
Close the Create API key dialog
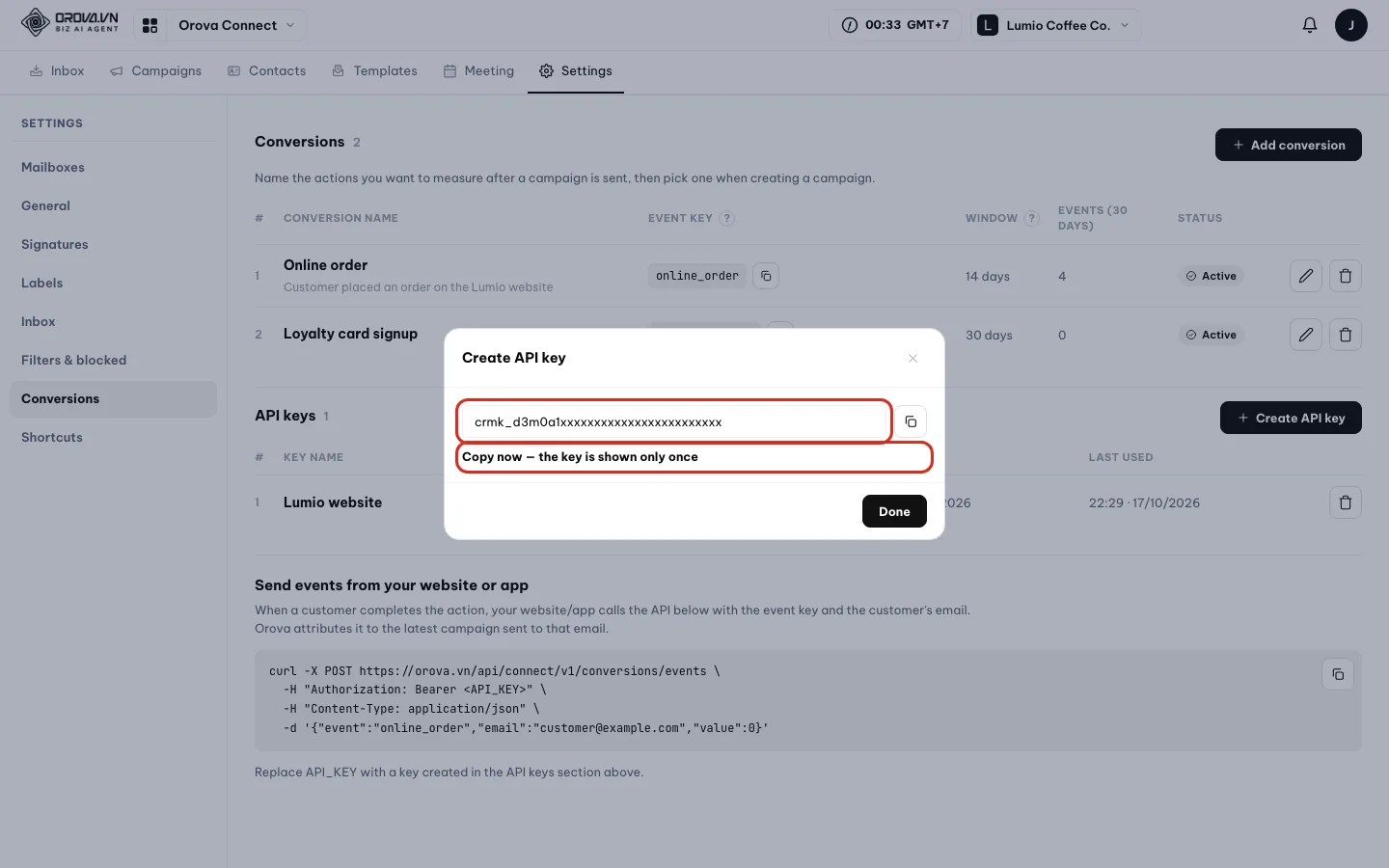(x=912, y=358)
